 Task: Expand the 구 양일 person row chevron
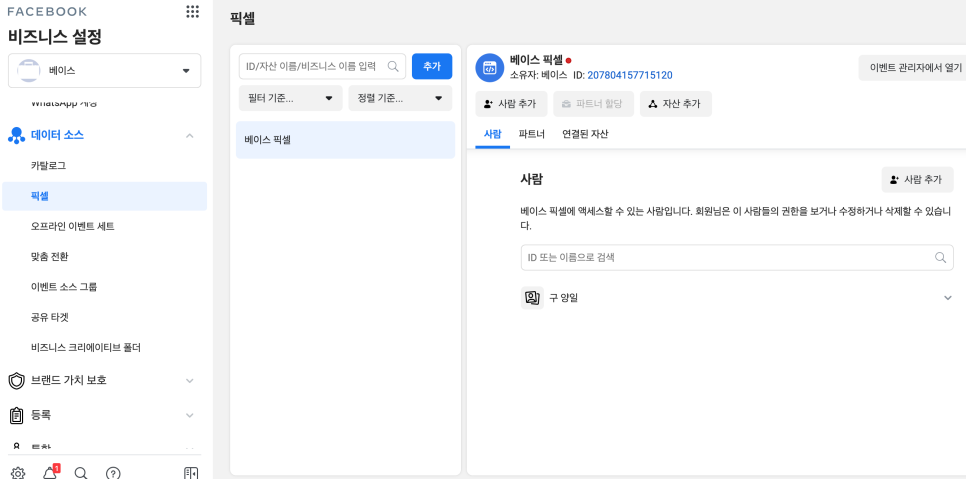point(948,298)
